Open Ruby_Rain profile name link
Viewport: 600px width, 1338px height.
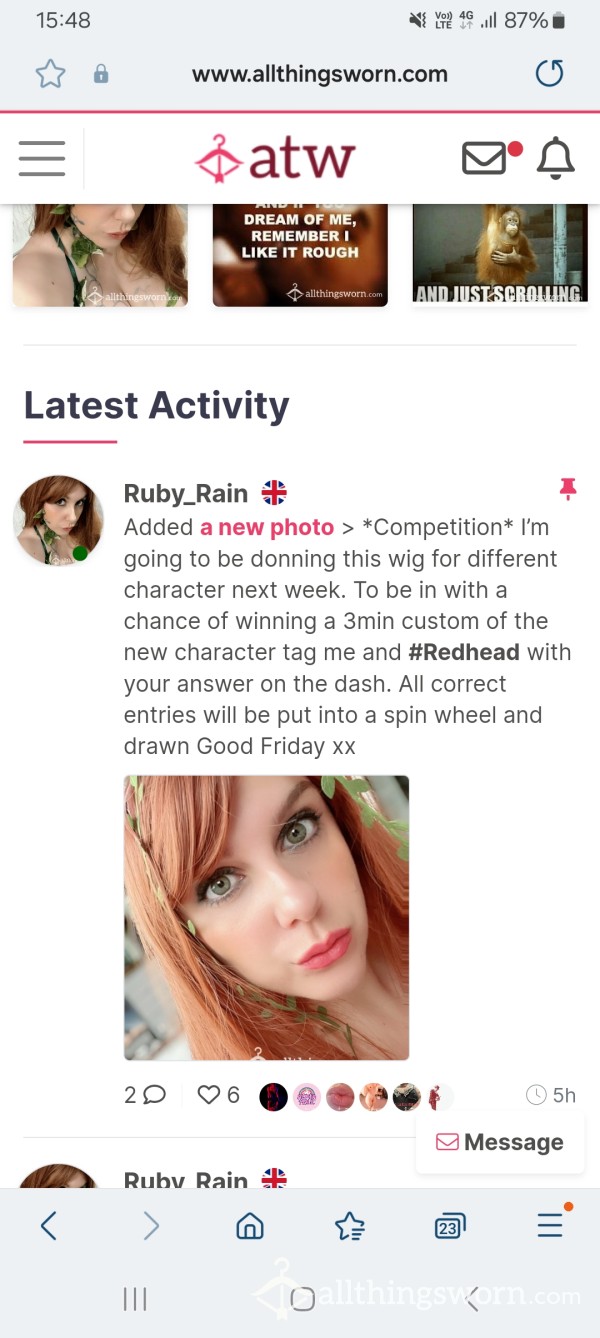pyautogui.click(x=186, y=493)
